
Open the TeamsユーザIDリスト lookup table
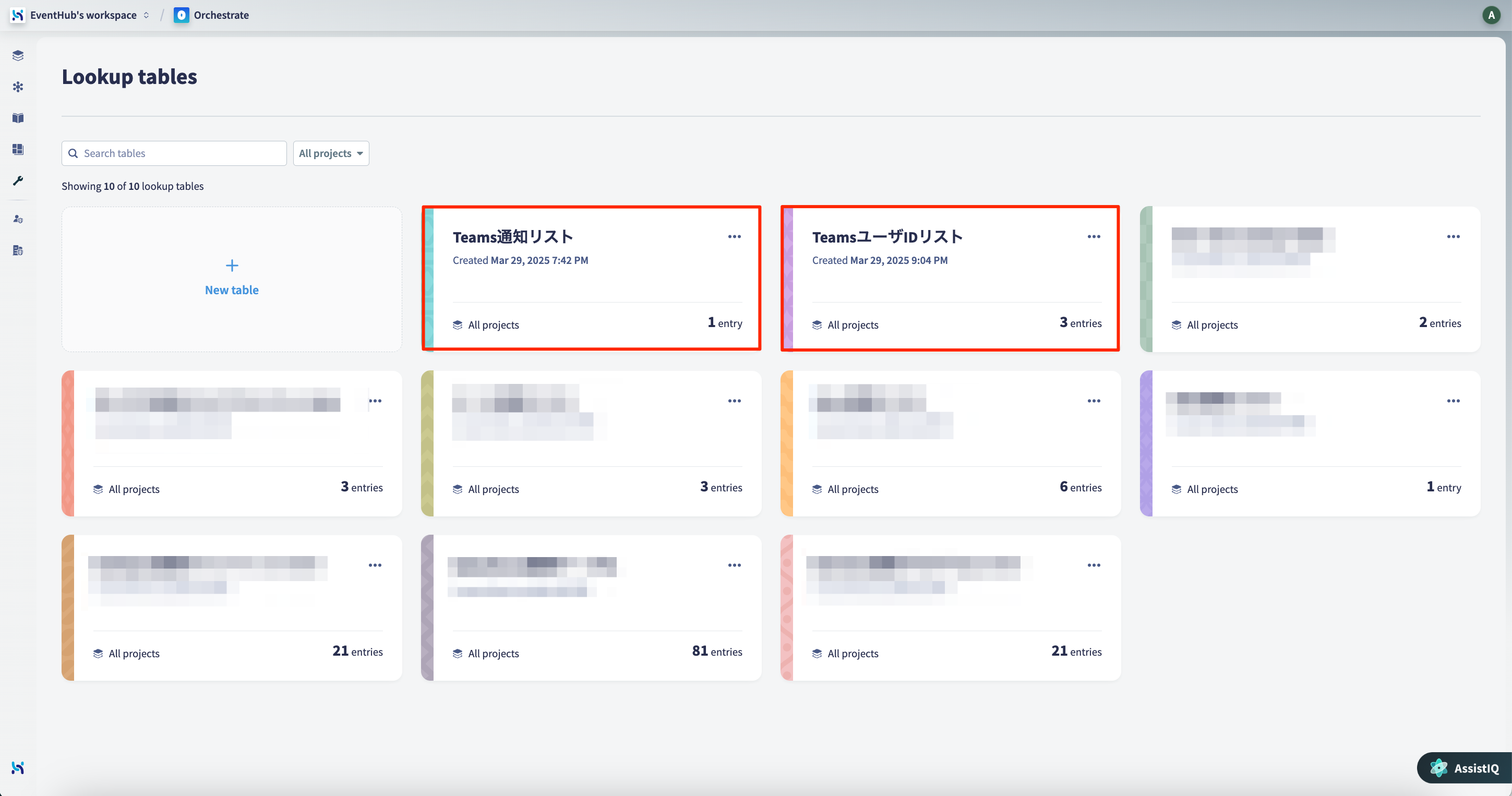coord(950,278)
